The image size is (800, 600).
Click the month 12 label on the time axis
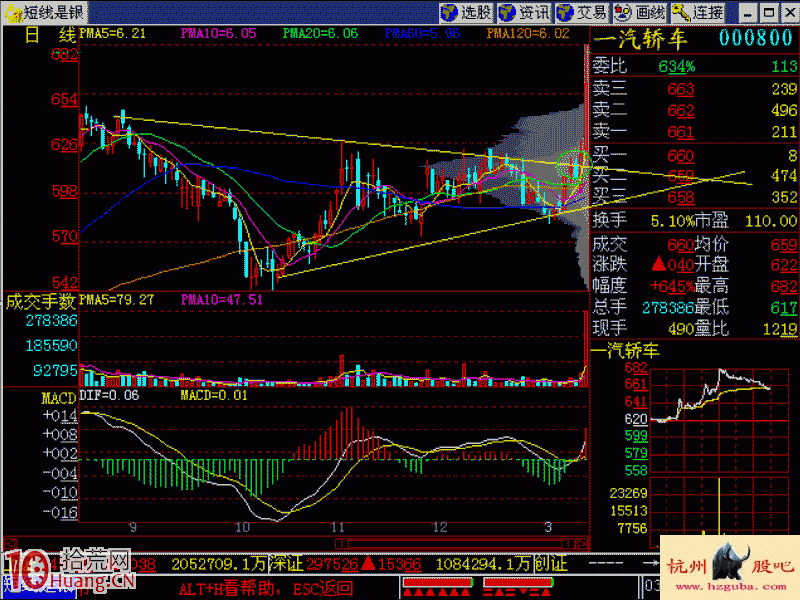(440, 527)
